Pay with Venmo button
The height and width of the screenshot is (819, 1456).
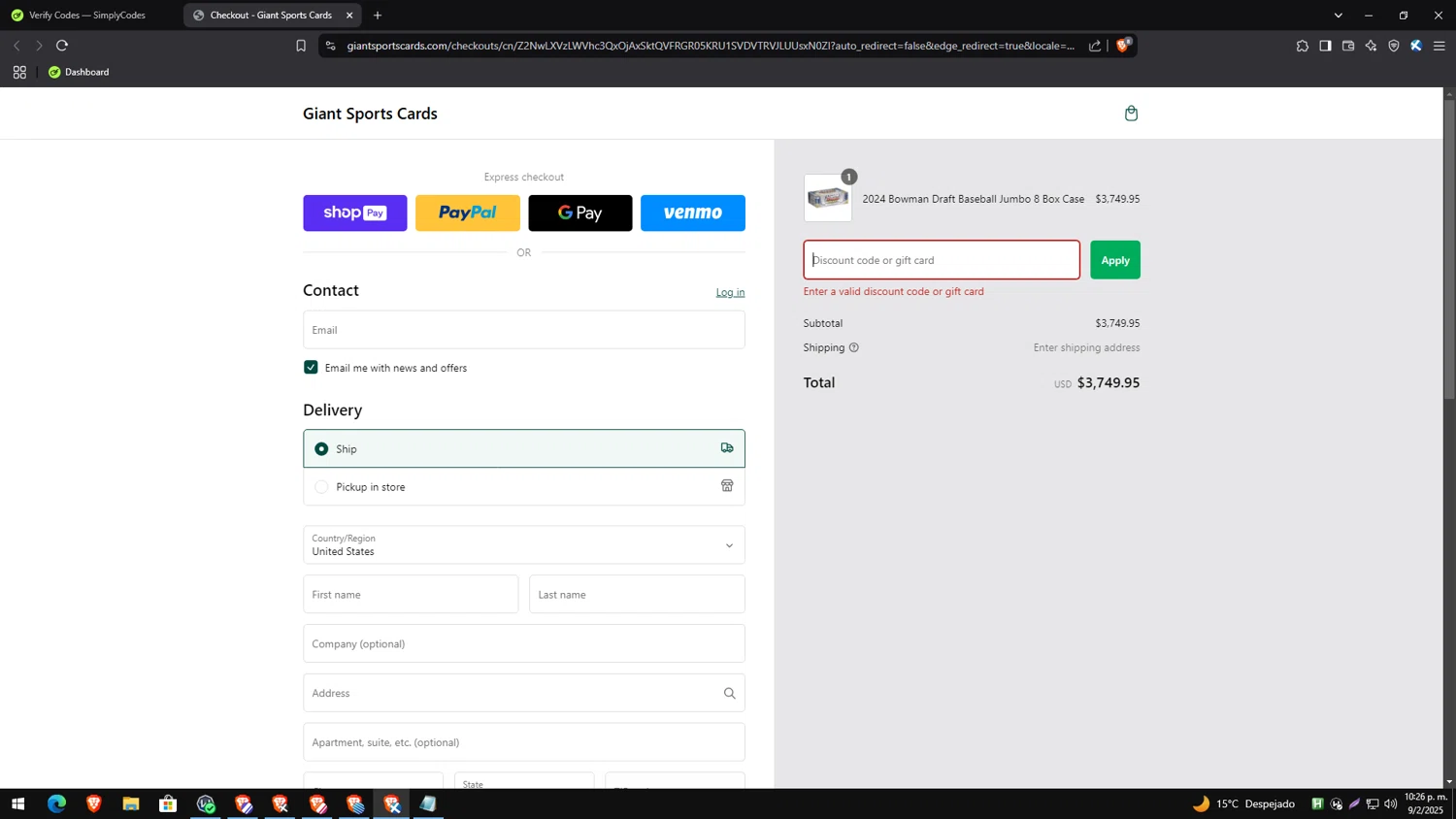pyautogui.click(x=693, y=213)
